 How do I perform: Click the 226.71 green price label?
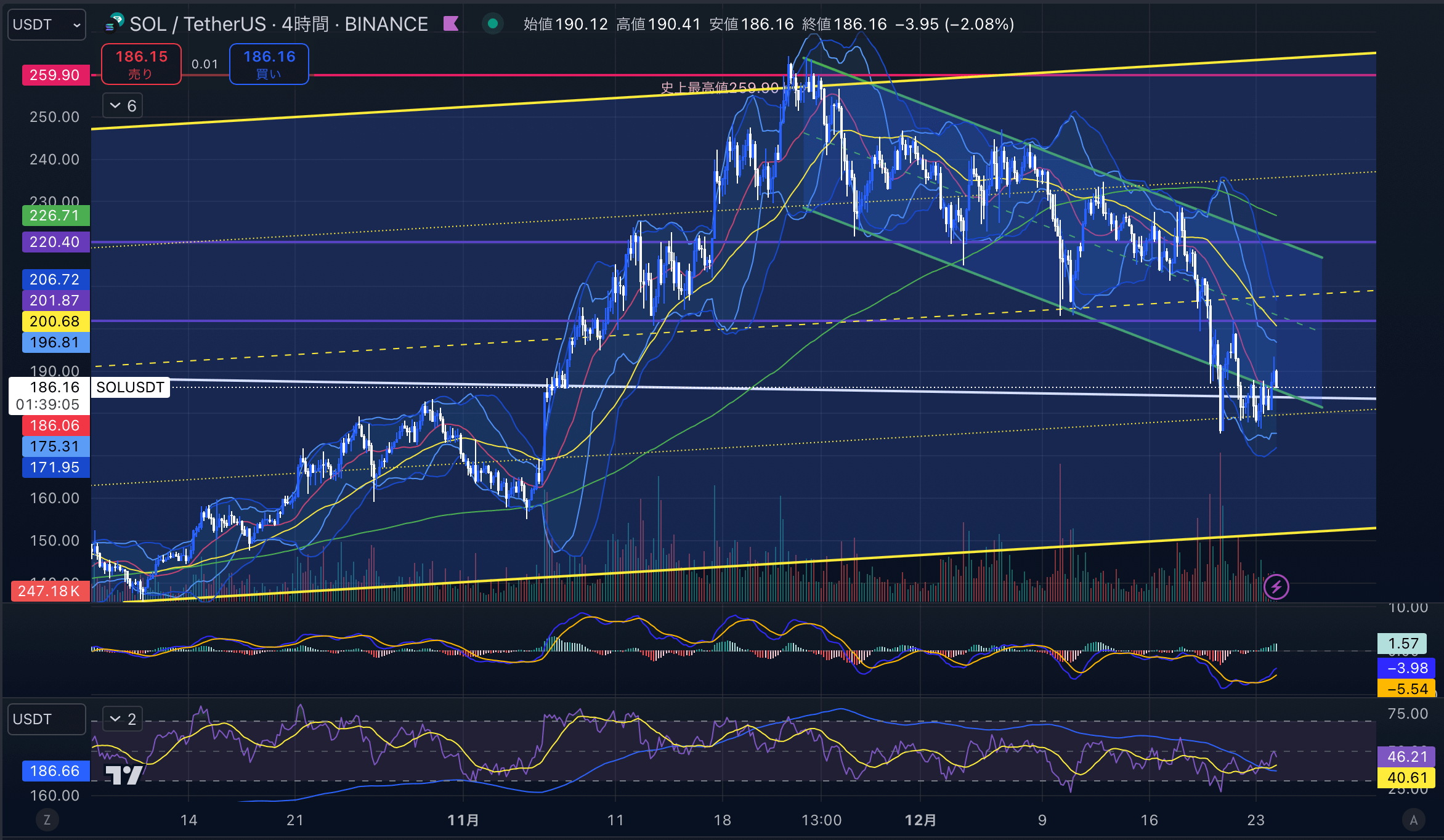[x=55, y=216]
